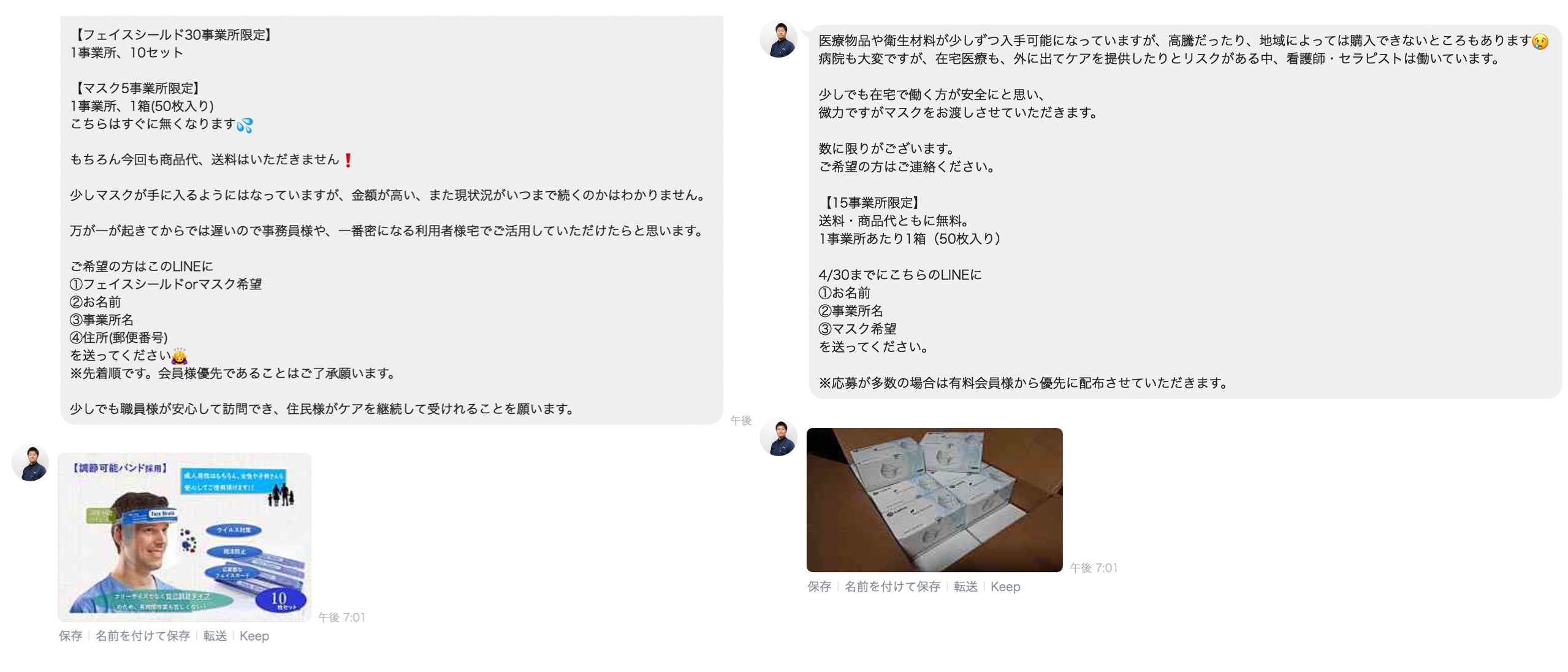Click 保存 under the face shield image
Screen dimensions: 1568x672
click(x=70, y=635)
